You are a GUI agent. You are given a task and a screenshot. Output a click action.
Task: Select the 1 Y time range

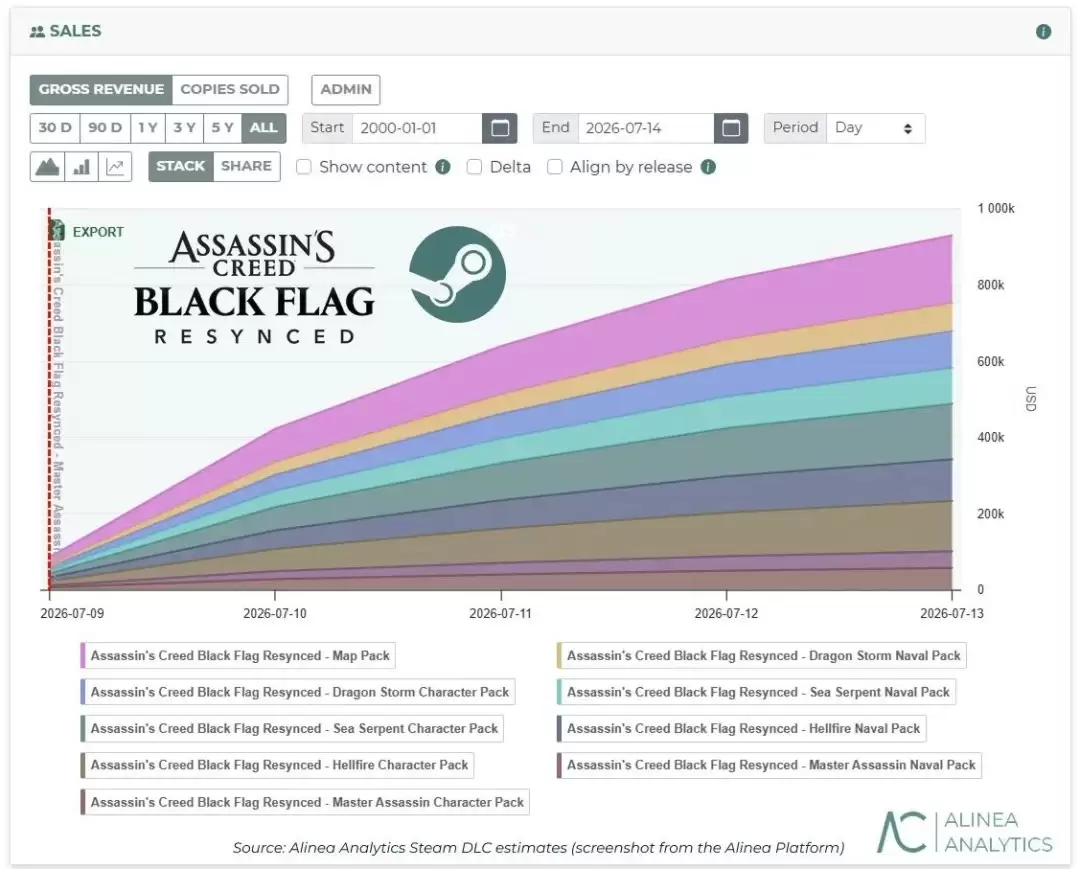(147, 128)
